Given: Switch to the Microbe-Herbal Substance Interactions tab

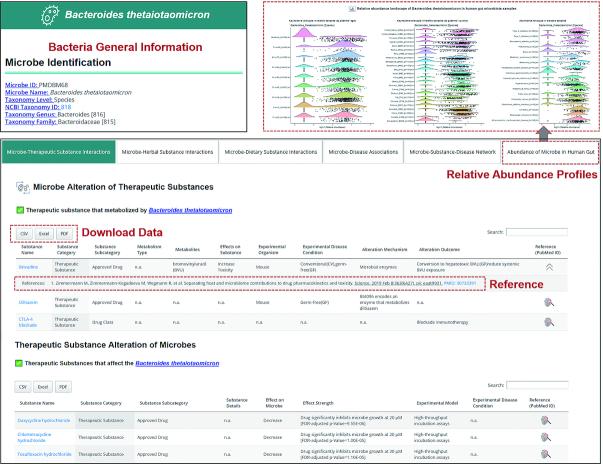Looking at the screenshot, I should (x=167, y=152).
